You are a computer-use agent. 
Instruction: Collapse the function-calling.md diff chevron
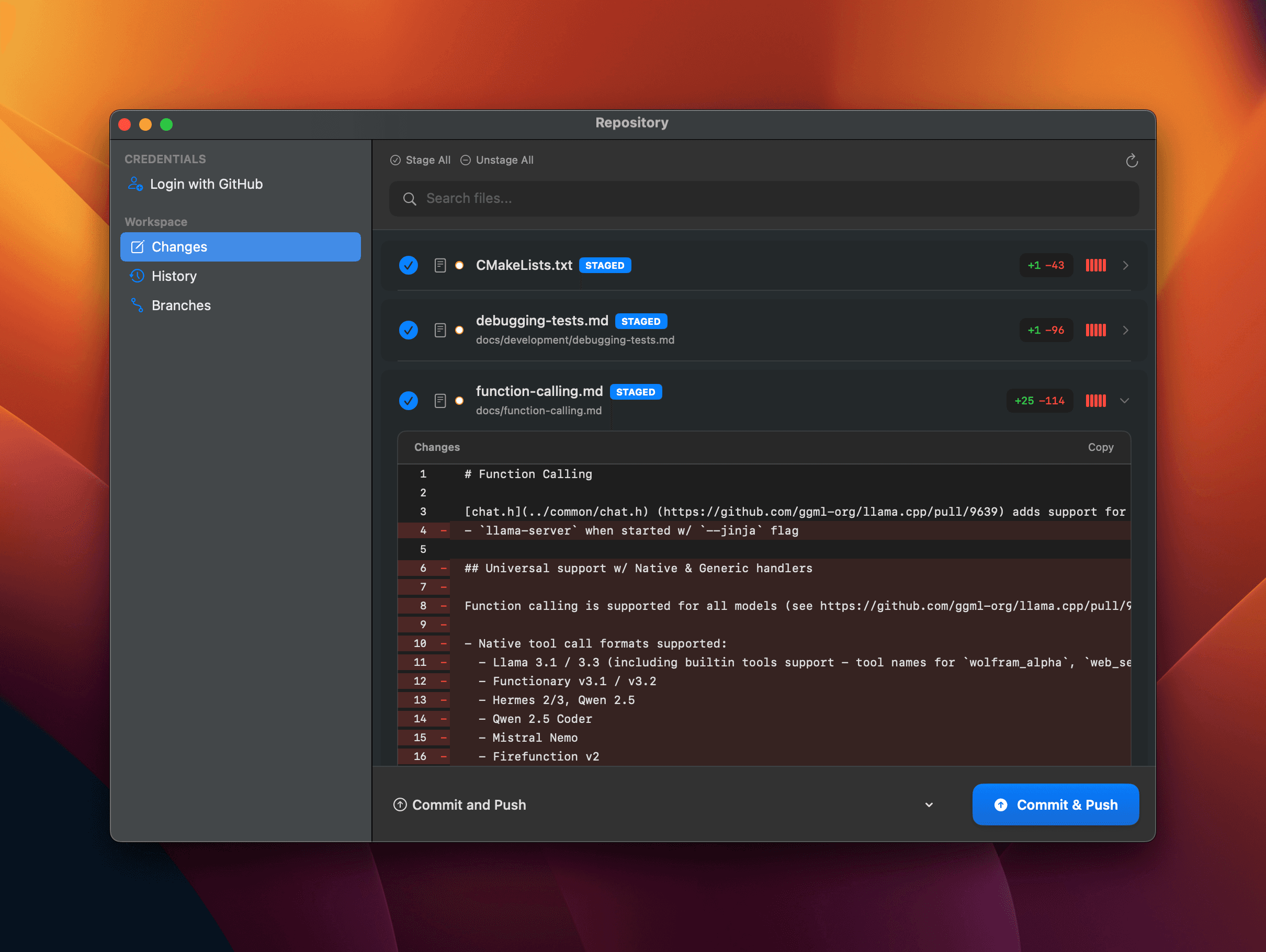pyautogui.click(x=1125, y=401)
